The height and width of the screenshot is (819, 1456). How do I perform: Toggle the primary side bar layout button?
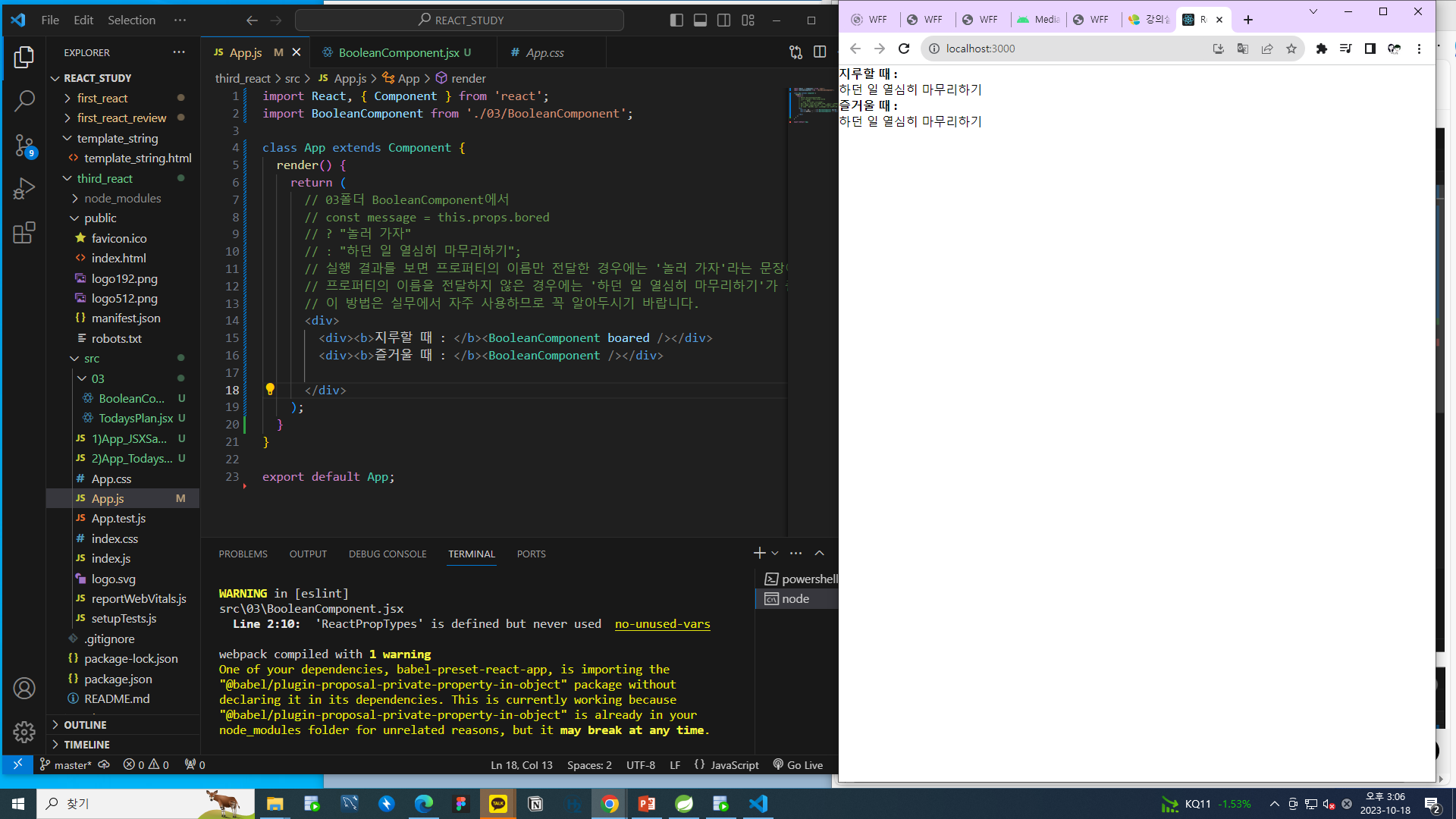[x=676, y=20]
